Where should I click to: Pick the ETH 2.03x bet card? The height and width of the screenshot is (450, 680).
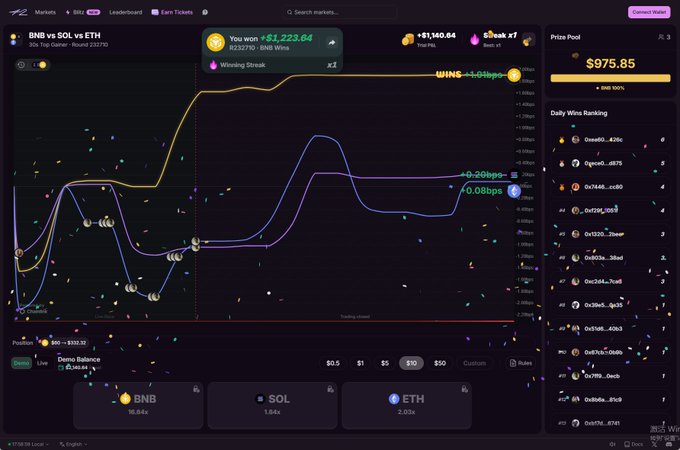pos(406,405)
